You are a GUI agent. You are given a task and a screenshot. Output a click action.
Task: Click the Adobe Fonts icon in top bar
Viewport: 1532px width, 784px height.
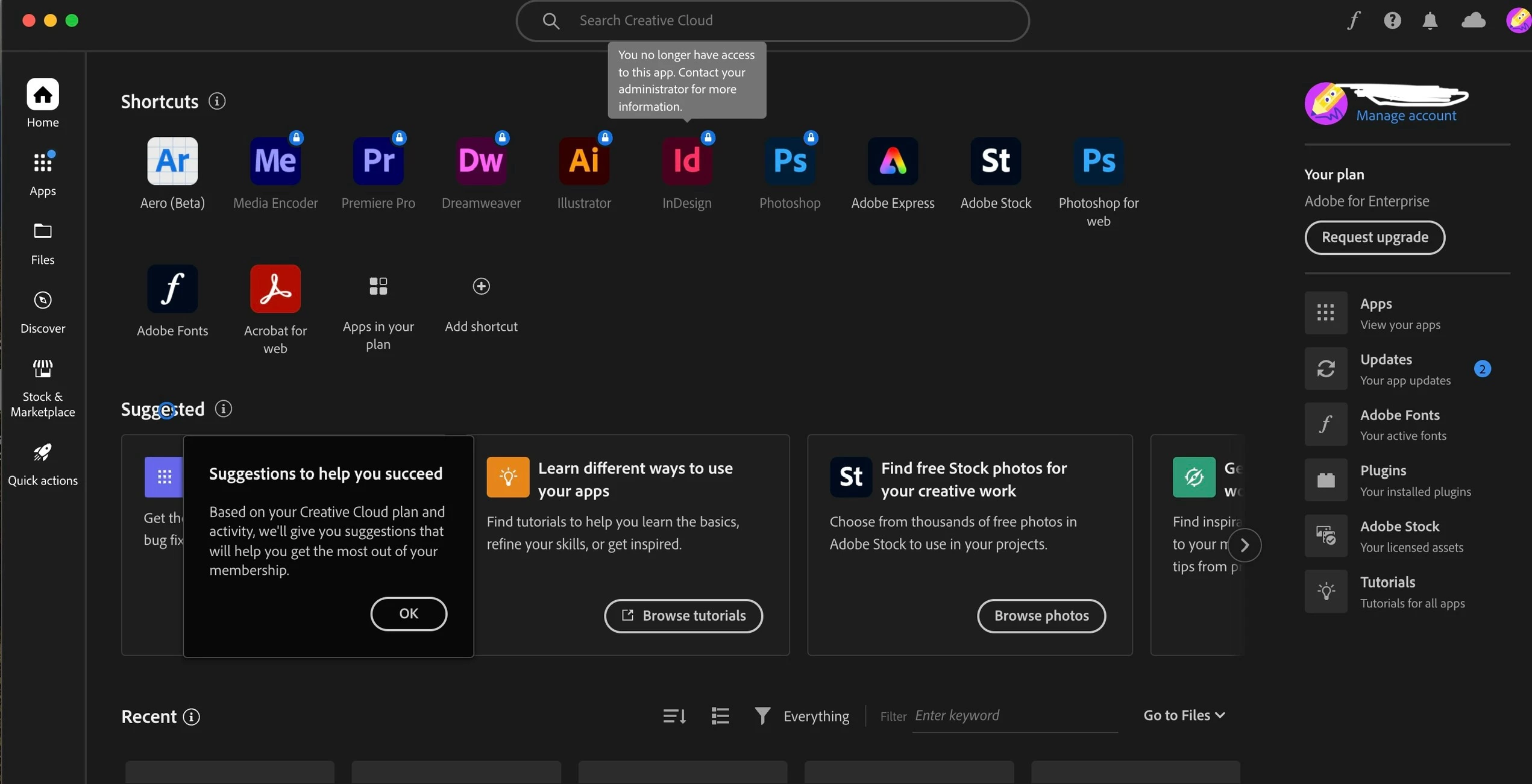click(x=1354, y=20)
